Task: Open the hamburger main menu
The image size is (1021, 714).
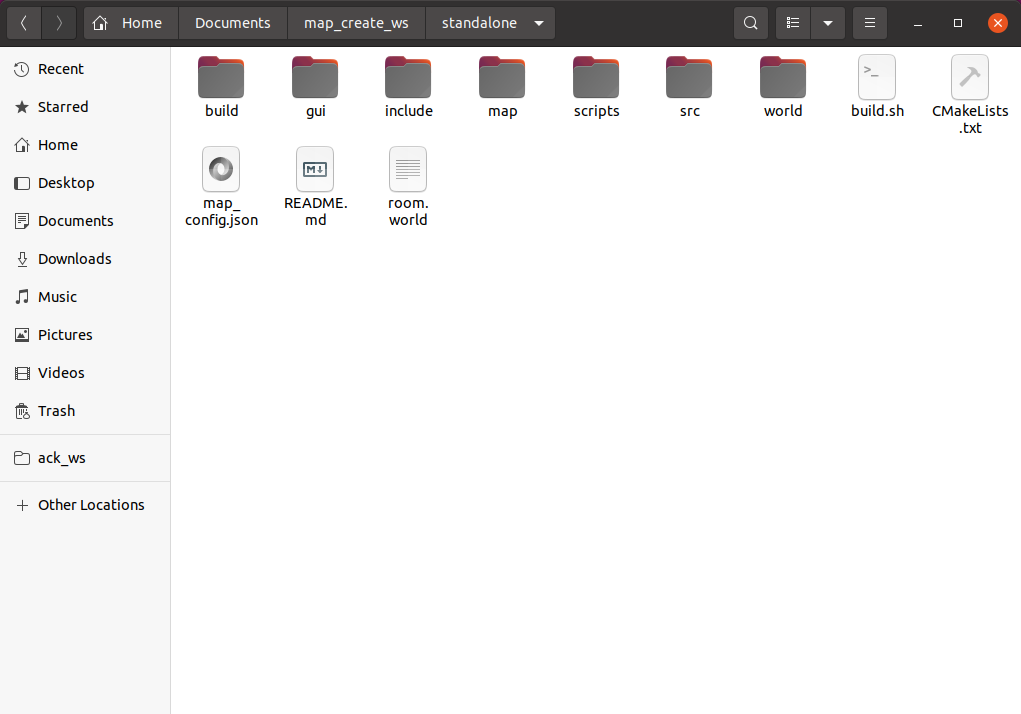Action: click(x=870, y=23)
